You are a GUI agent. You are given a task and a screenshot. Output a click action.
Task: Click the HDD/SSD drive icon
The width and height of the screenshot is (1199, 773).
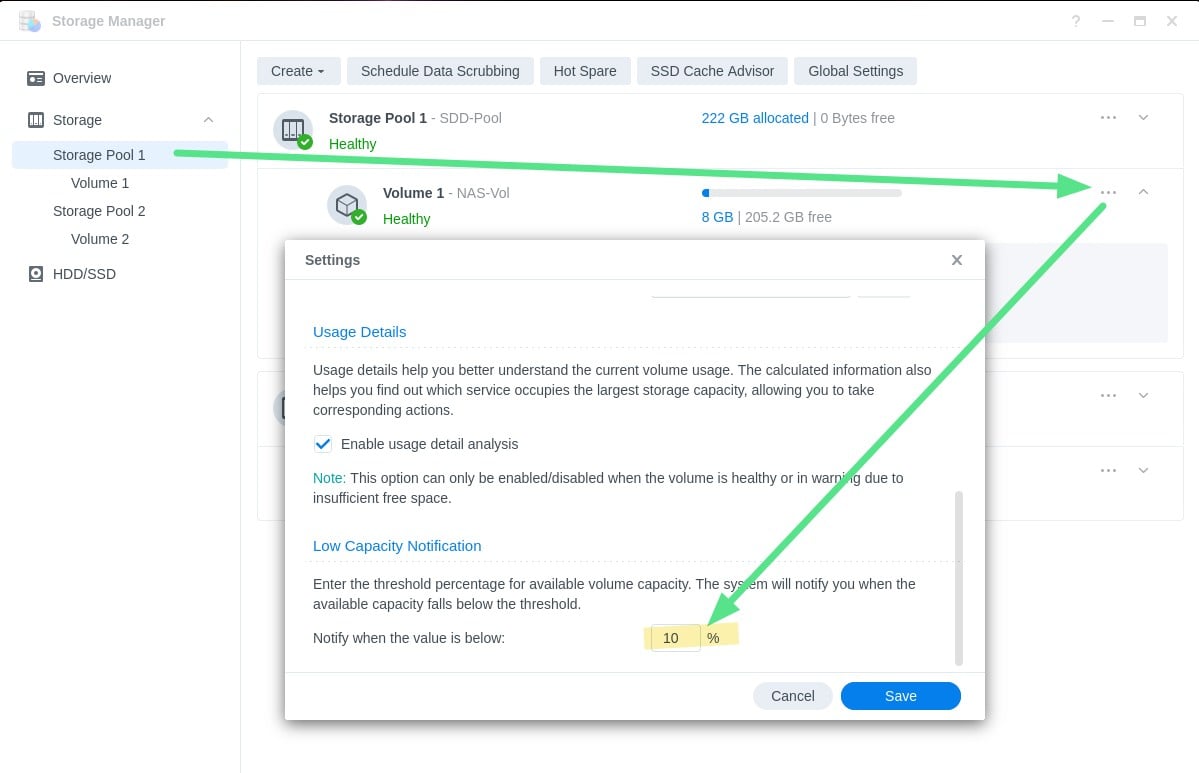pyautogui.click(x=36, y=274)
